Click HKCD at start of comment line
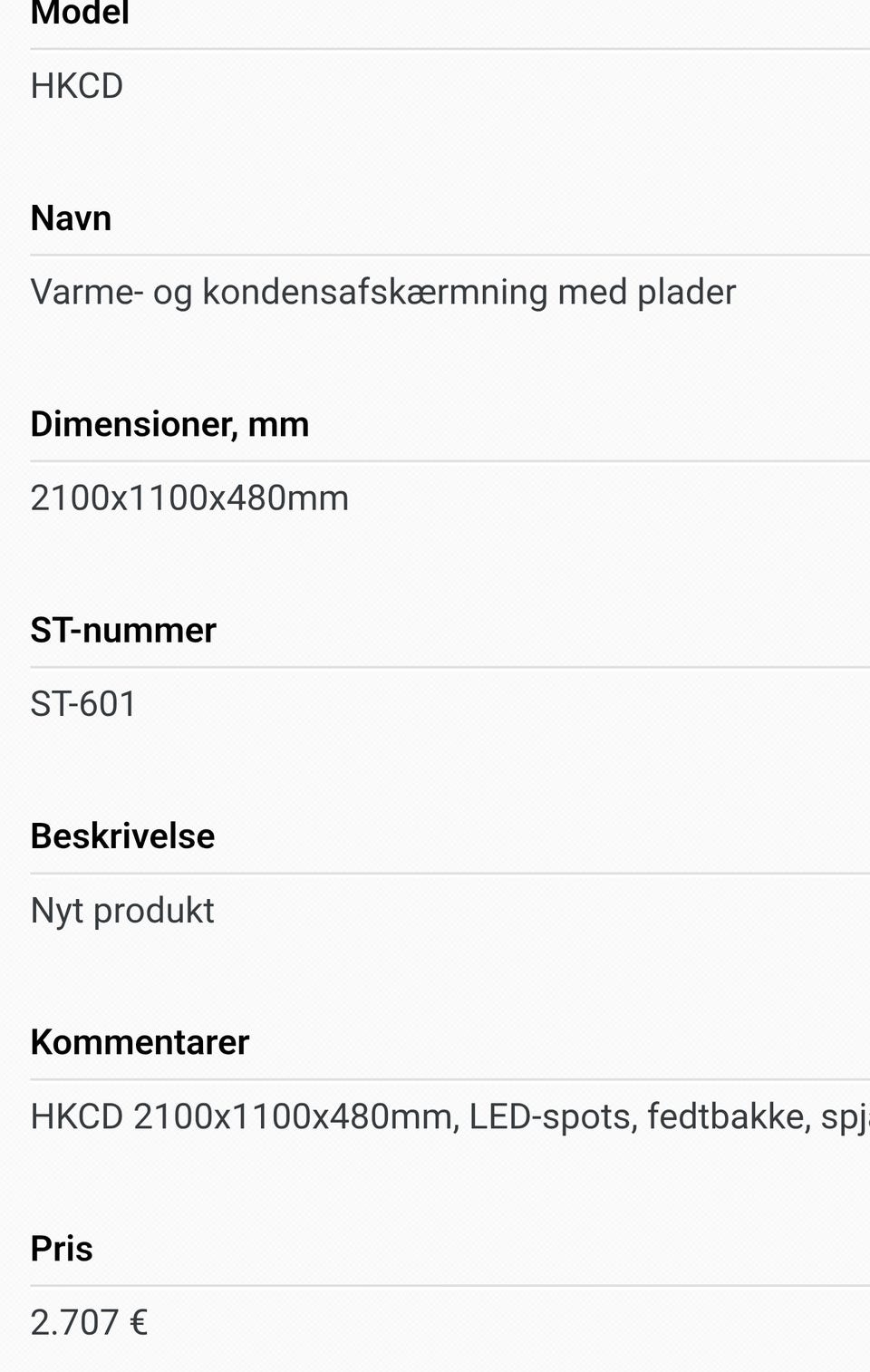This screenshot has width=870, height=1372. pos(77,1116)
